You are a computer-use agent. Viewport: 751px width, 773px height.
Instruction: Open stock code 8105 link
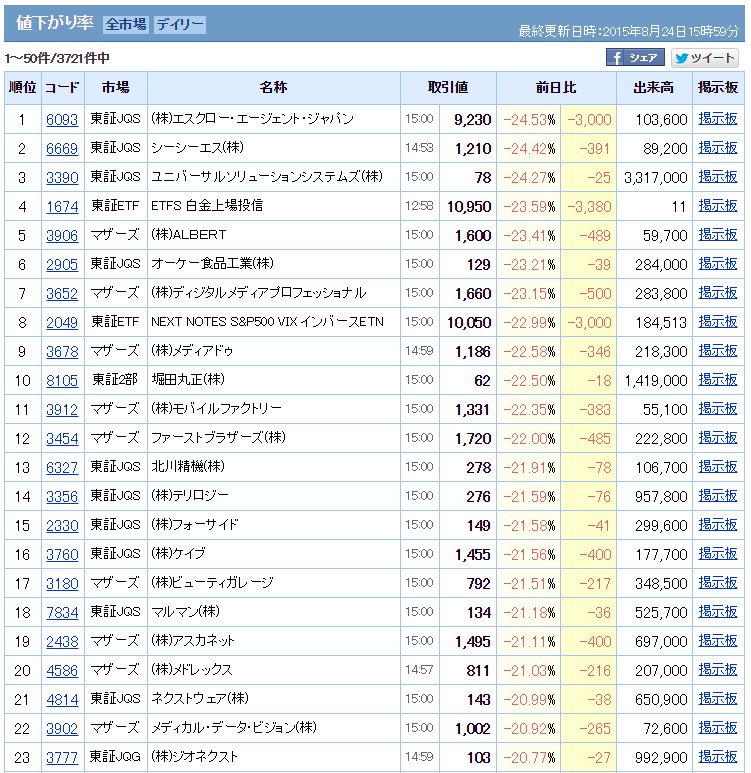(62, 380)
